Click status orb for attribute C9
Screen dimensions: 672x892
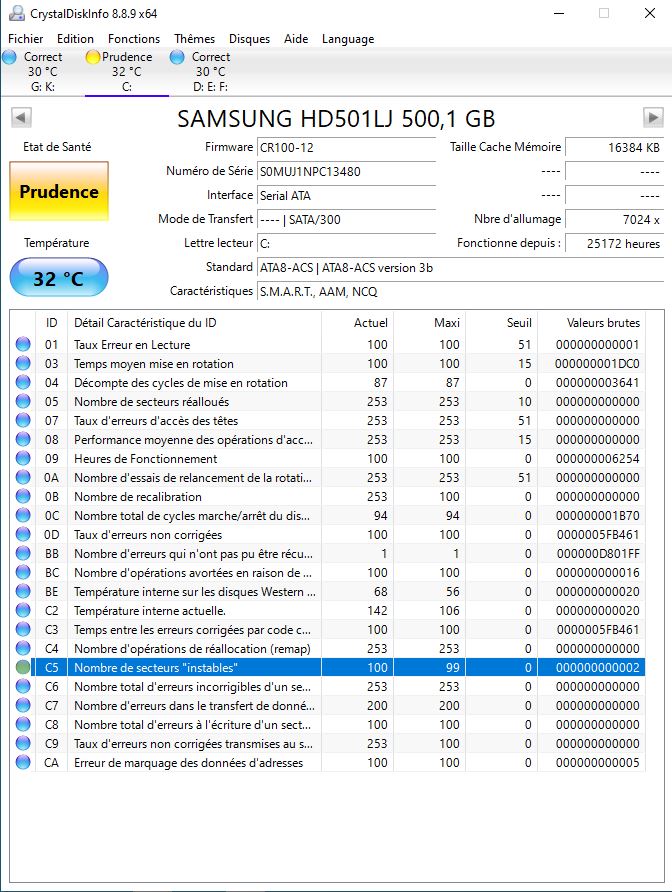tap(23, 744)
